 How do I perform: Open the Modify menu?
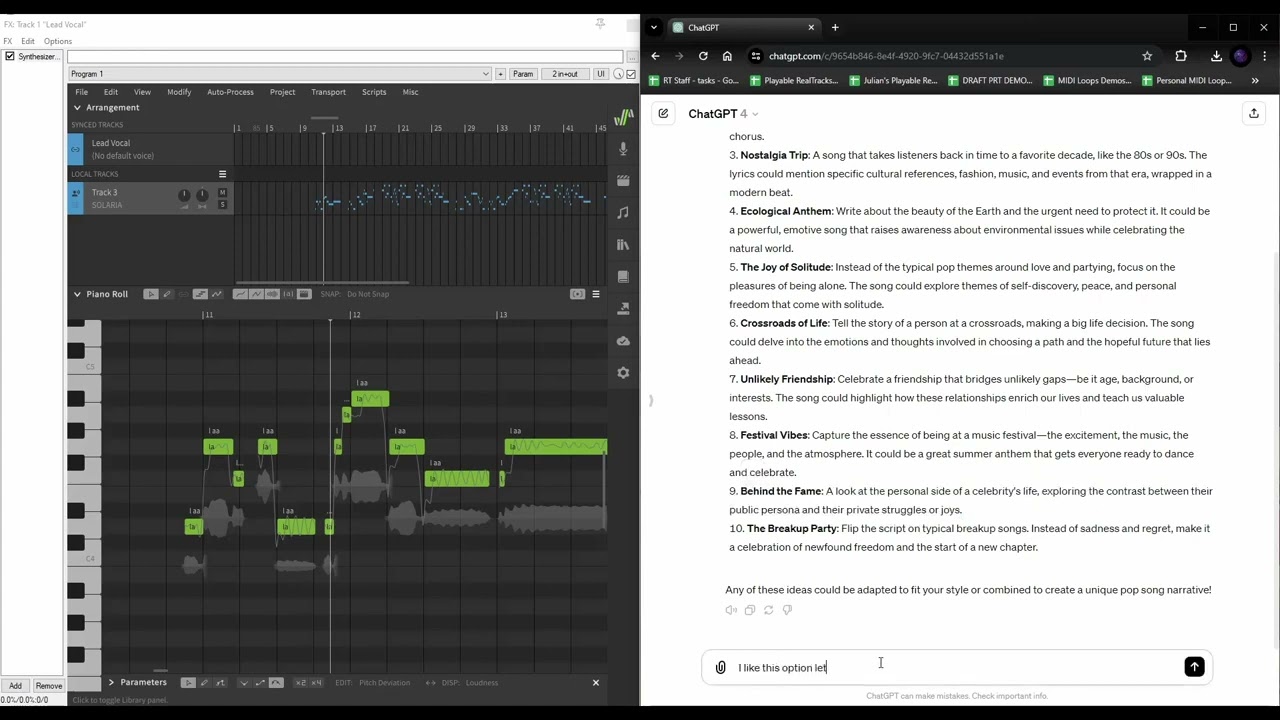coord(179,92)
